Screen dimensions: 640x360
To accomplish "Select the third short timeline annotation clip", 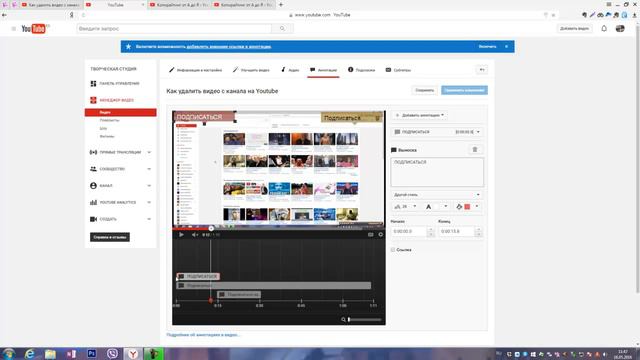I will tap(239, 295).
